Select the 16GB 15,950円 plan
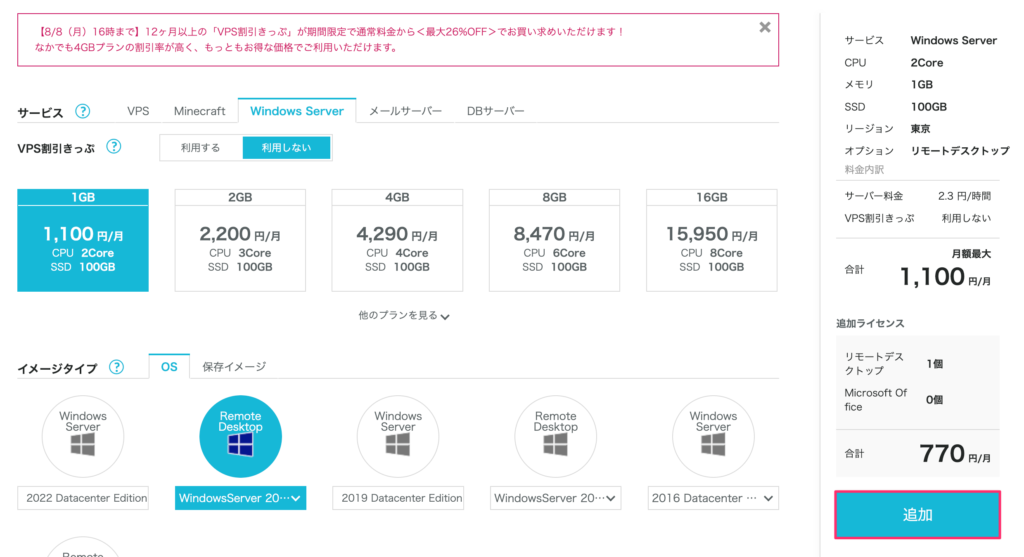Screen dimensions: 1024x557 (x=712, y=240)
